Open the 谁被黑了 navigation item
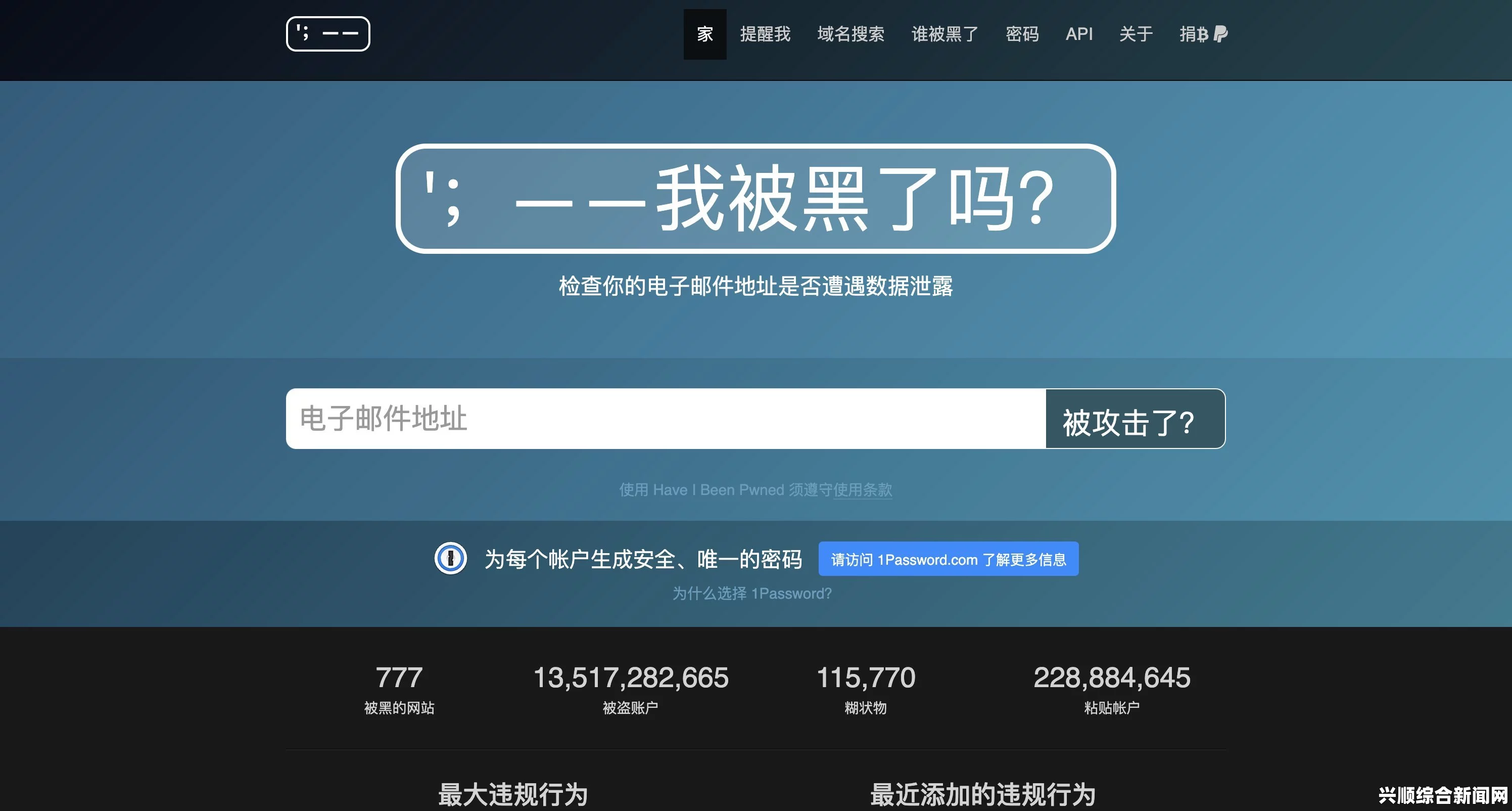Image resolution: width=1512 pixels, height=811 pixels. (x=944, y=34)
